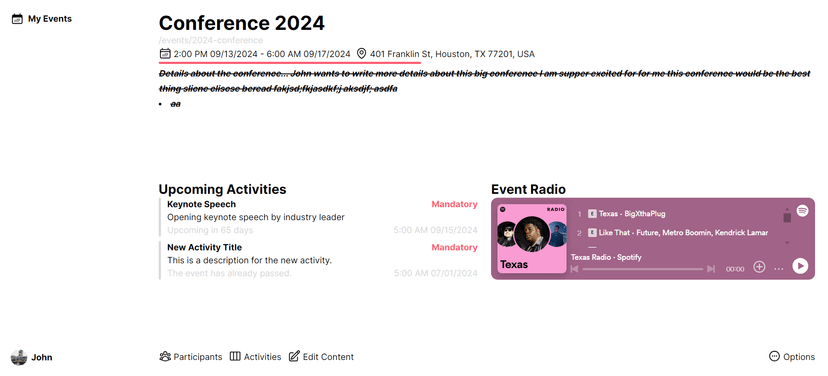Click the calendar icon next to event dates
The image size is (828, 376).
(x=165, y=53)
